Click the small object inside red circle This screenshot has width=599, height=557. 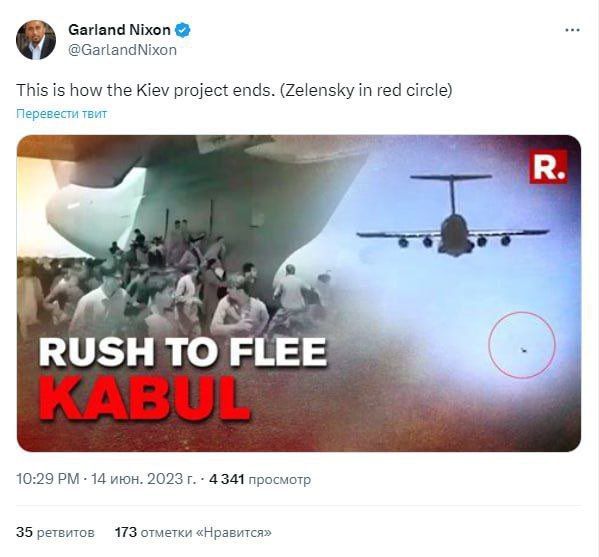click(x=524, y=349)
